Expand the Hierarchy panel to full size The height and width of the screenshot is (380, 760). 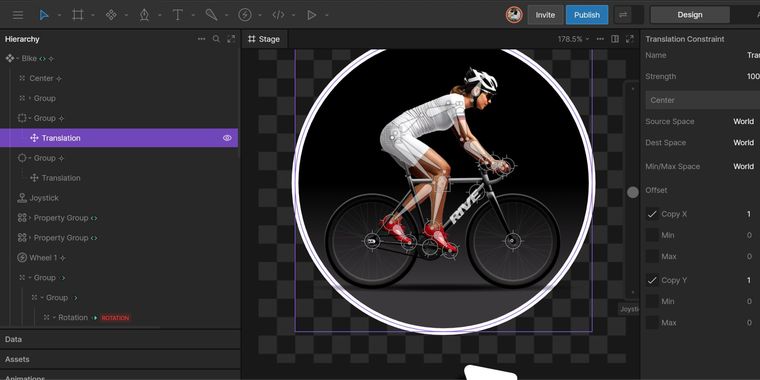(231, 39)
